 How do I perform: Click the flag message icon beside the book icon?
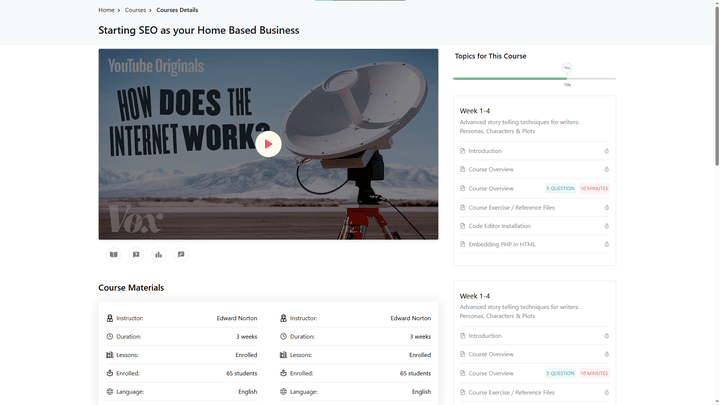click(x=136, y=254)
